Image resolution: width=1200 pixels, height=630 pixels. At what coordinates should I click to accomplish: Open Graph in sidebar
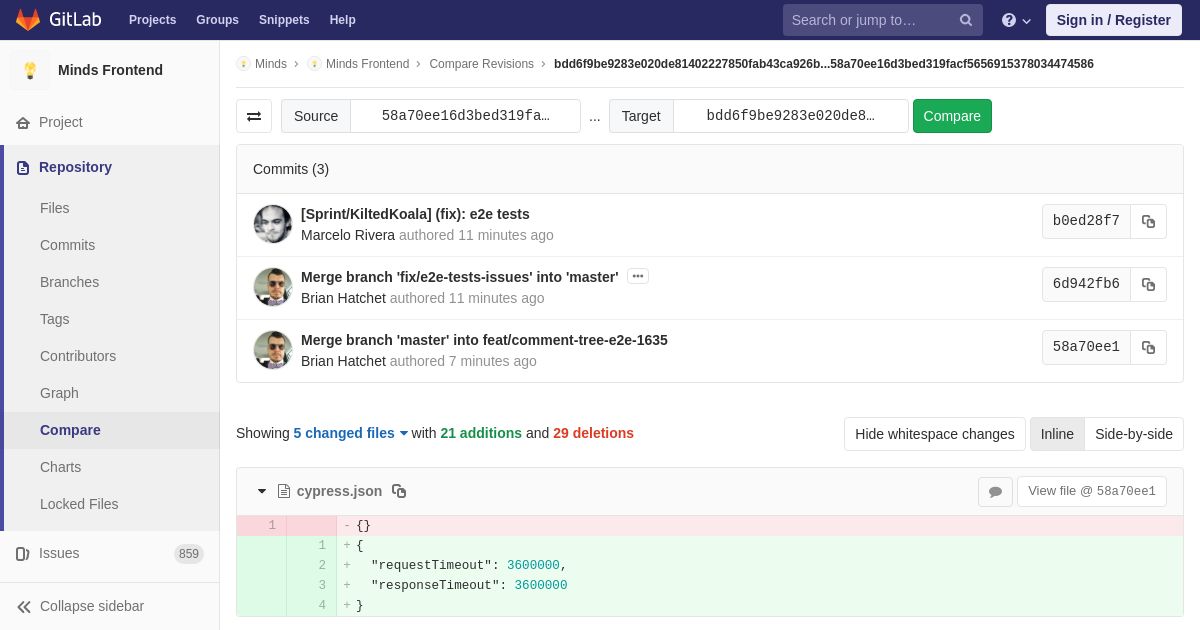(59, 393)
